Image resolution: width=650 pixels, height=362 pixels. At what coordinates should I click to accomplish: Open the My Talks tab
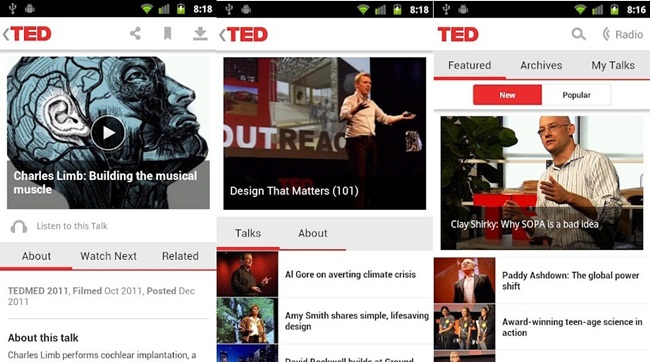pyautogui.click(x=613, y=66)
